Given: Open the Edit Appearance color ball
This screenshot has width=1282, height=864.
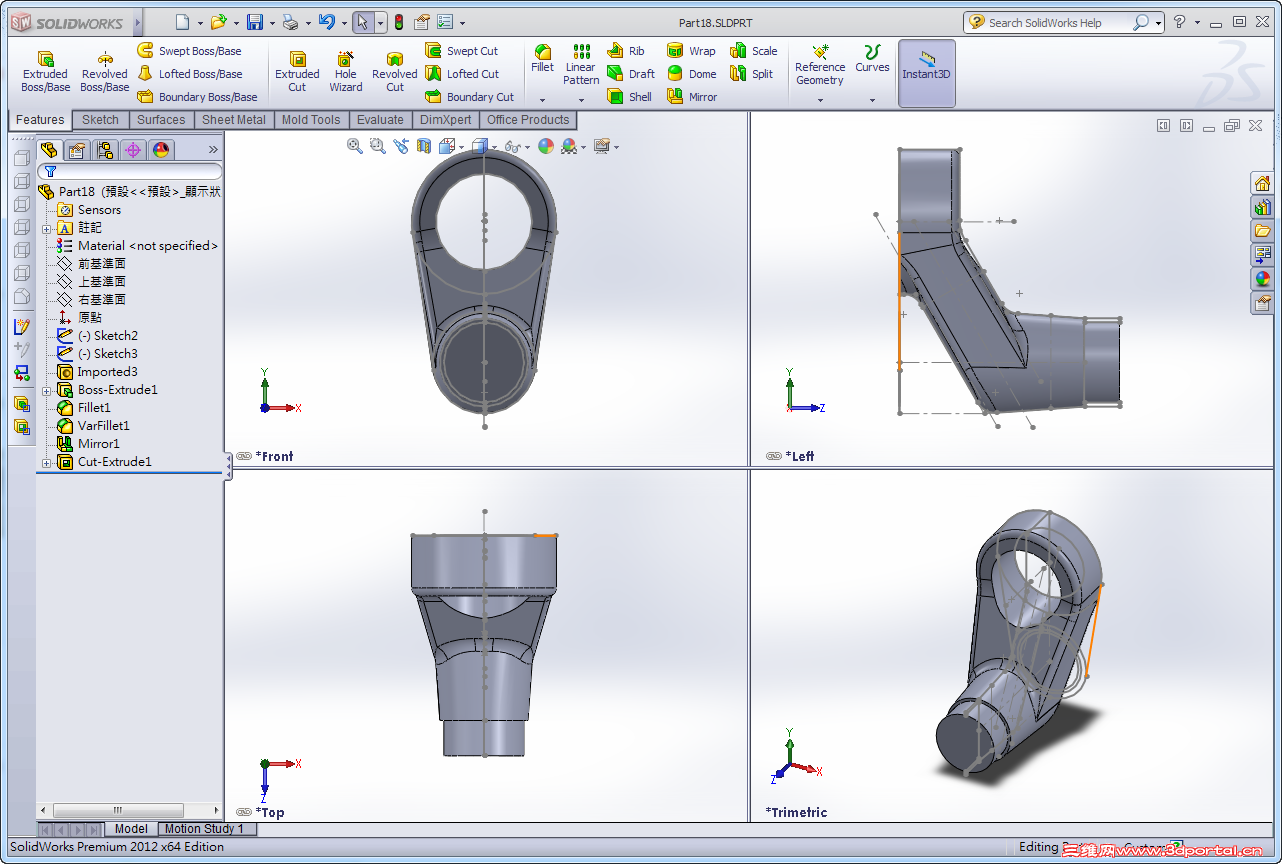Looking at the screenshot, I should pos(545,146).
